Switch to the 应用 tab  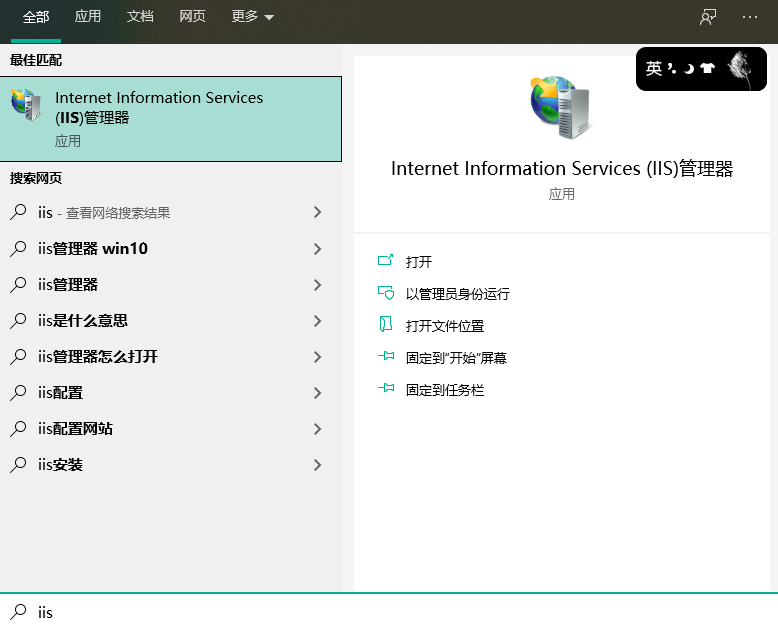[88, 16]
